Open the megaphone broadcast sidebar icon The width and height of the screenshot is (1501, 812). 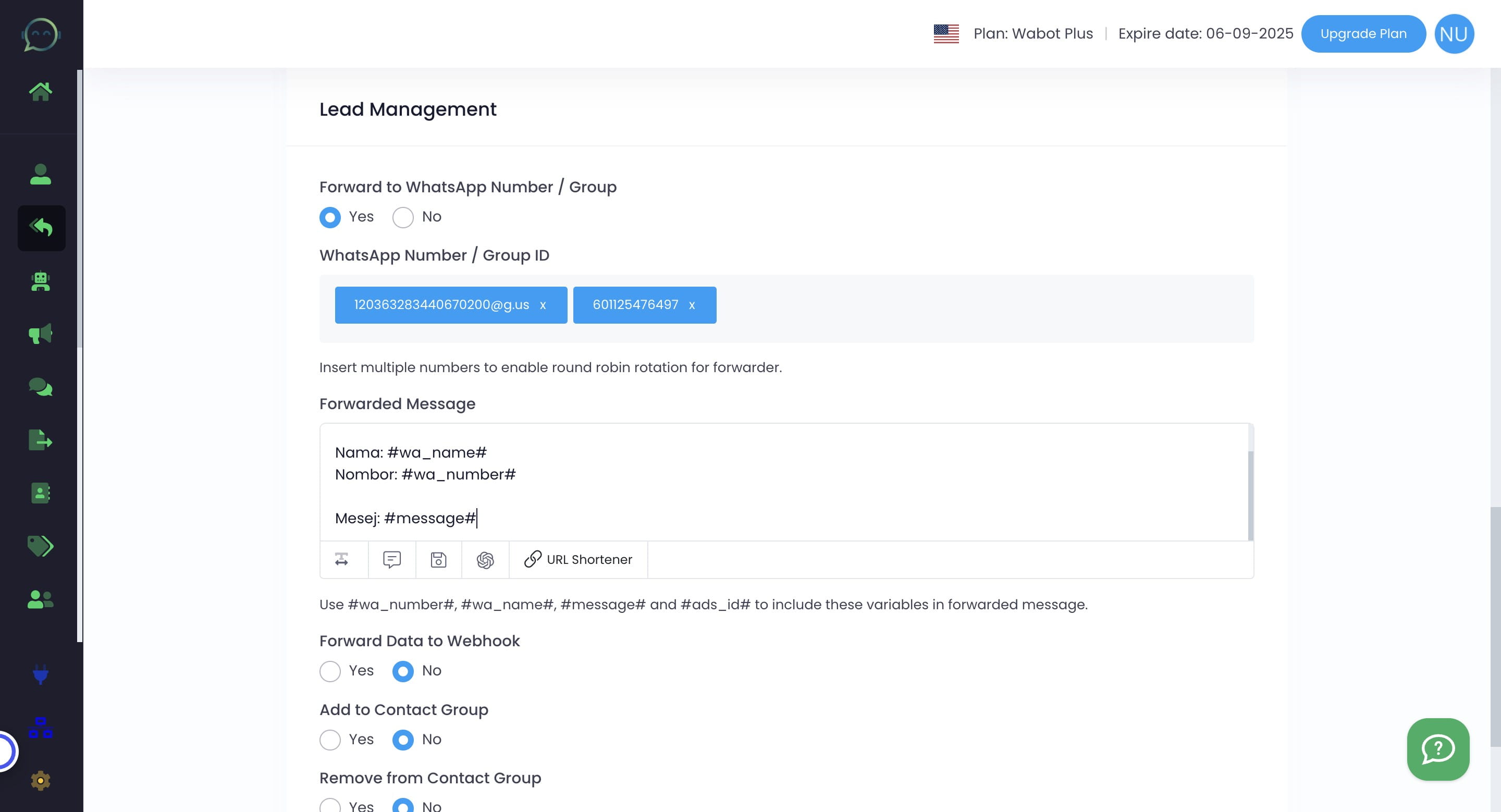(40, 334)
